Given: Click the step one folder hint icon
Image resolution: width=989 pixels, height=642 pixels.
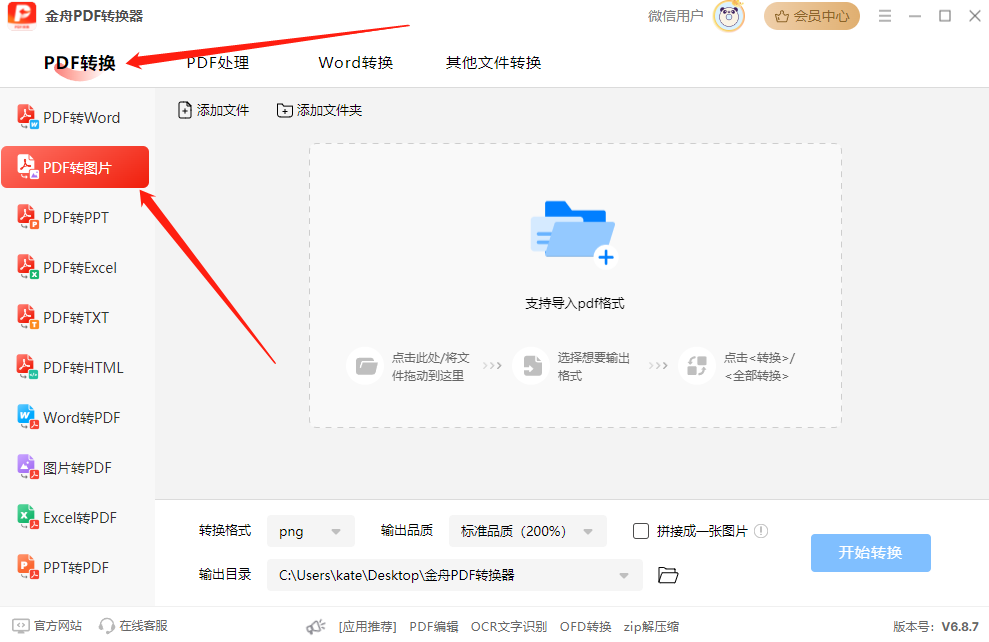Looking at the screenshot, I should (x=365, y=366).
